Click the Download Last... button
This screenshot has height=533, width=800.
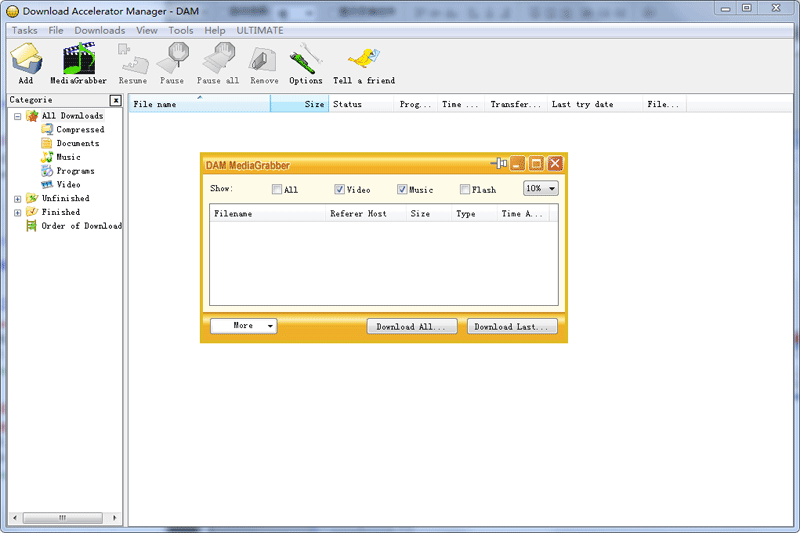tap(512, 327)
